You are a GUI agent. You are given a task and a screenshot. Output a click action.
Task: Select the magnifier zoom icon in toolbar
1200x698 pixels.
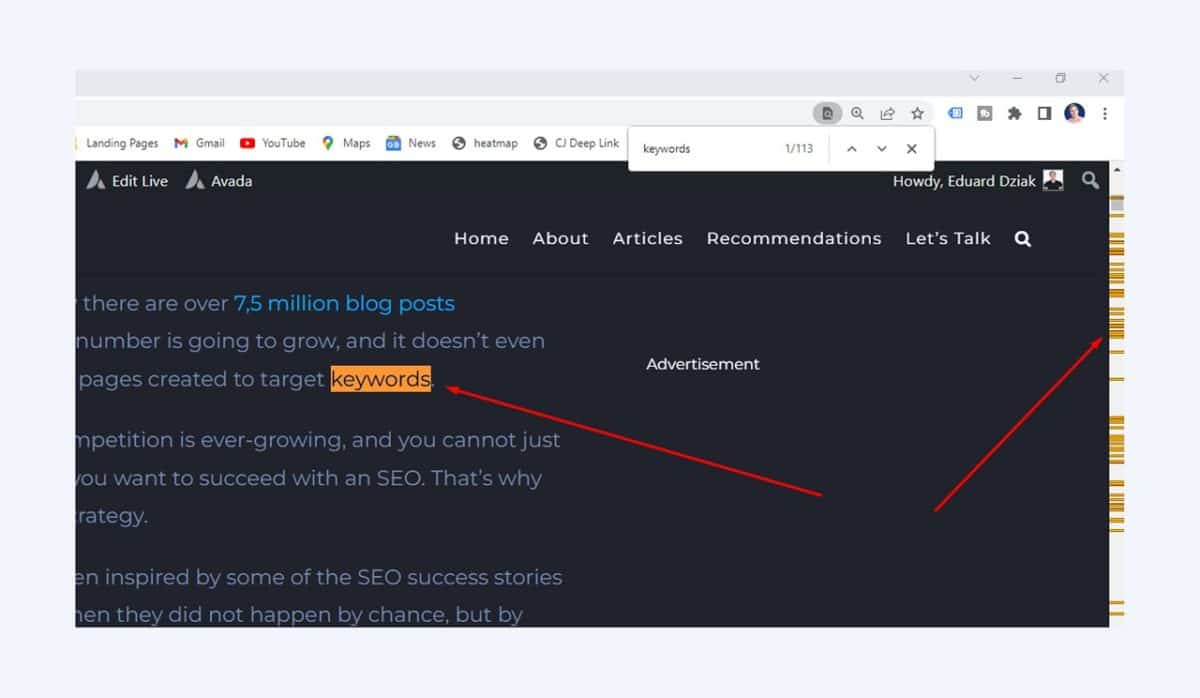857,113
